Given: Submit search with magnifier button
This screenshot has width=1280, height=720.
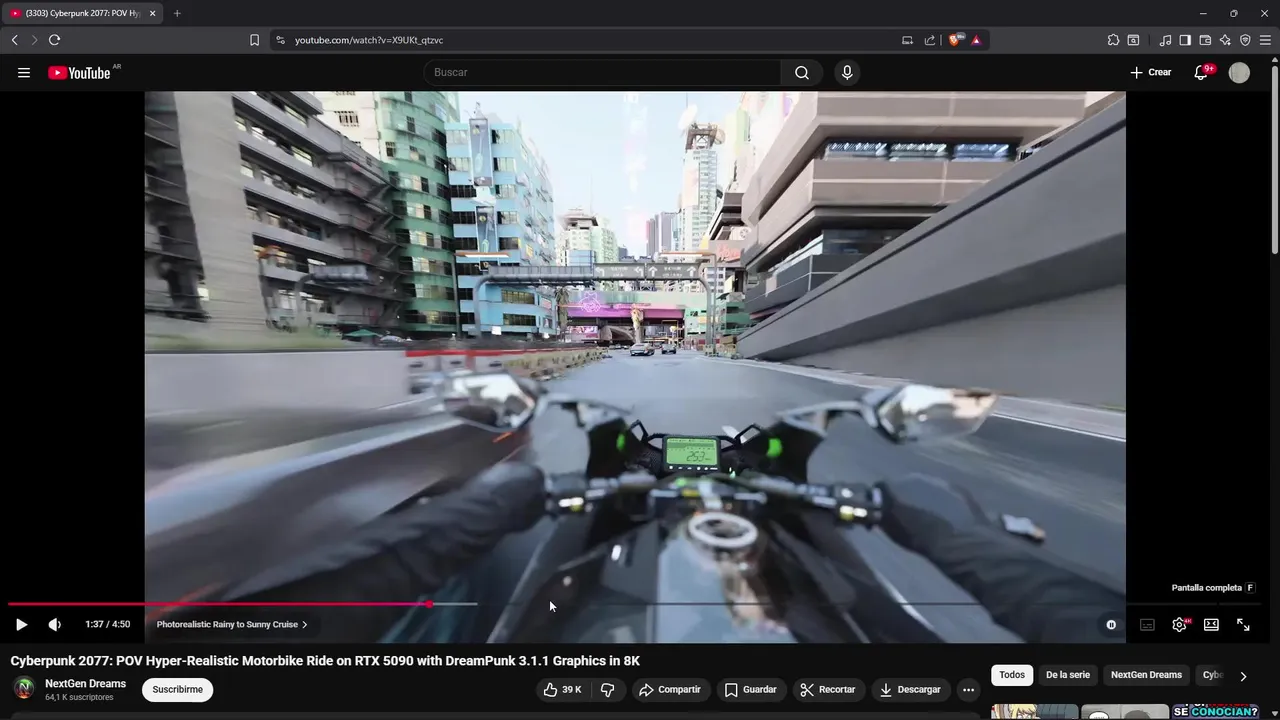Looking at the screenshot, I should click(802, 72).
